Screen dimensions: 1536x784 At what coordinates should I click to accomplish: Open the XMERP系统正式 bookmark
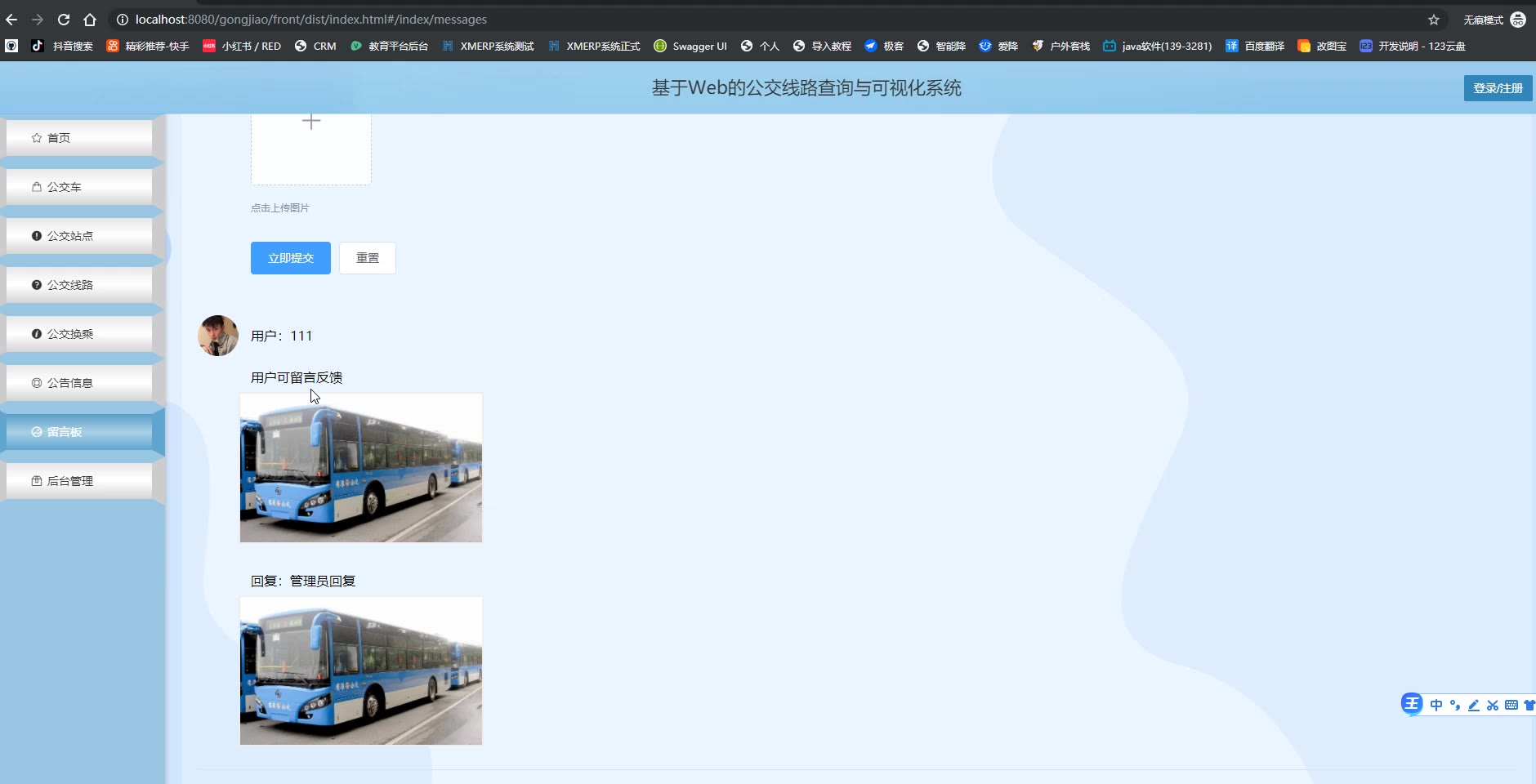594,46
